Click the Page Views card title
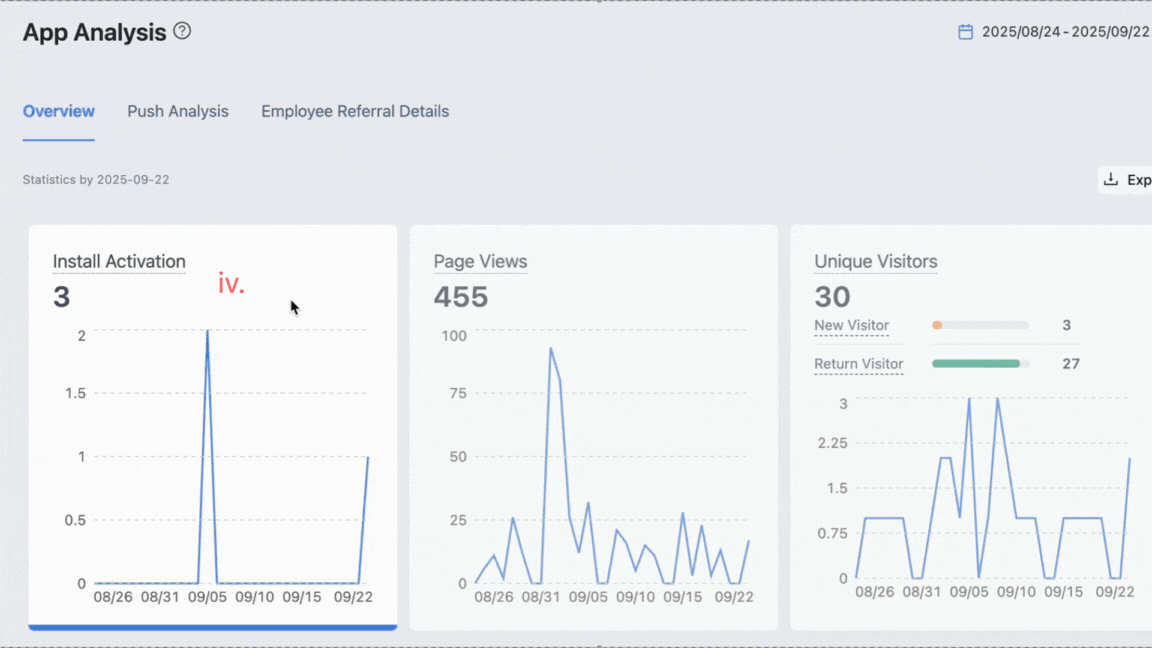Image resolution: width=1152 pixels, height=648 pixels. click(x=480, y=262)
